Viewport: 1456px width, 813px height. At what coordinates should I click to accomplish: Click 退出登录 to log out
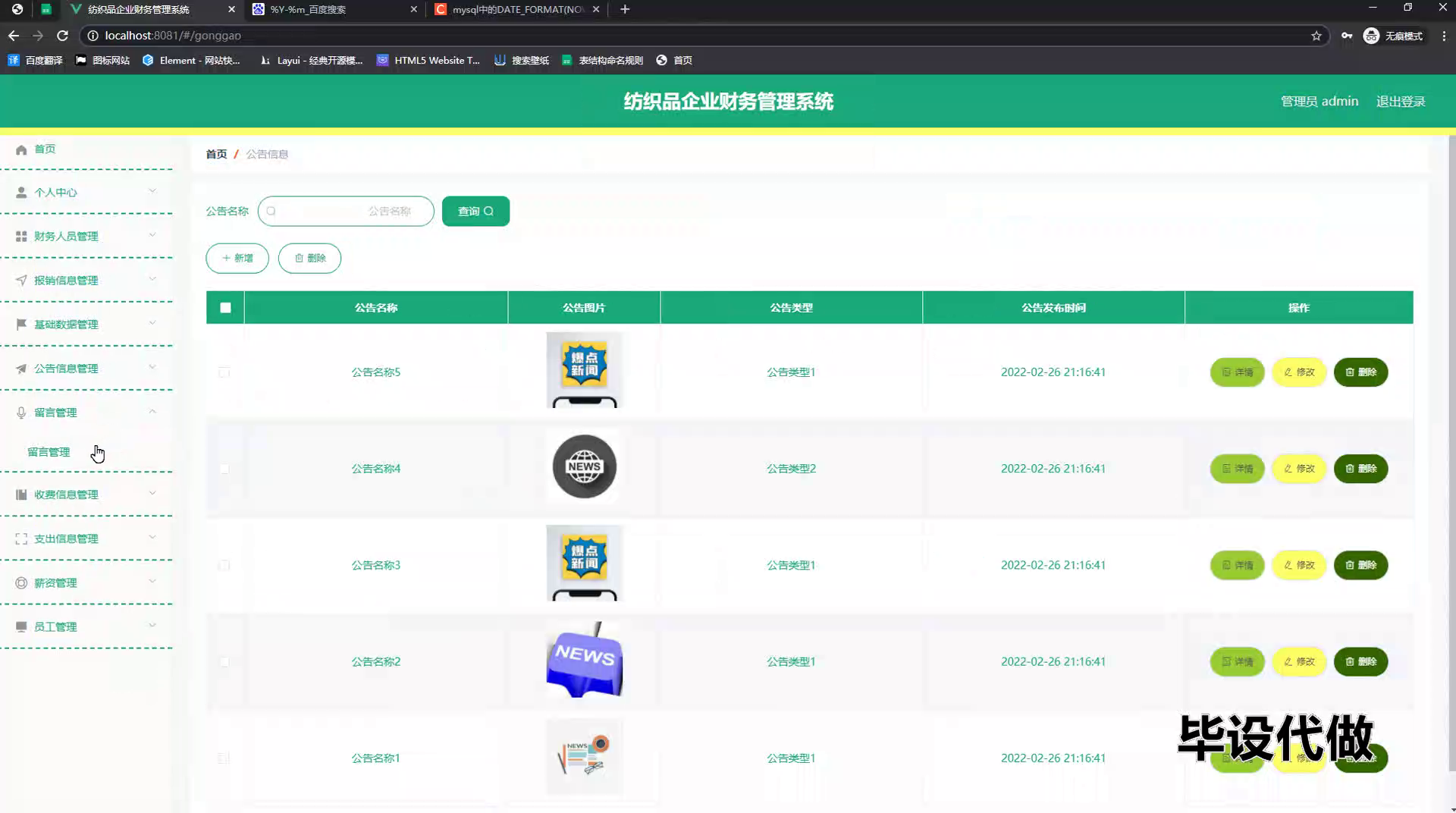(1401, 102)
